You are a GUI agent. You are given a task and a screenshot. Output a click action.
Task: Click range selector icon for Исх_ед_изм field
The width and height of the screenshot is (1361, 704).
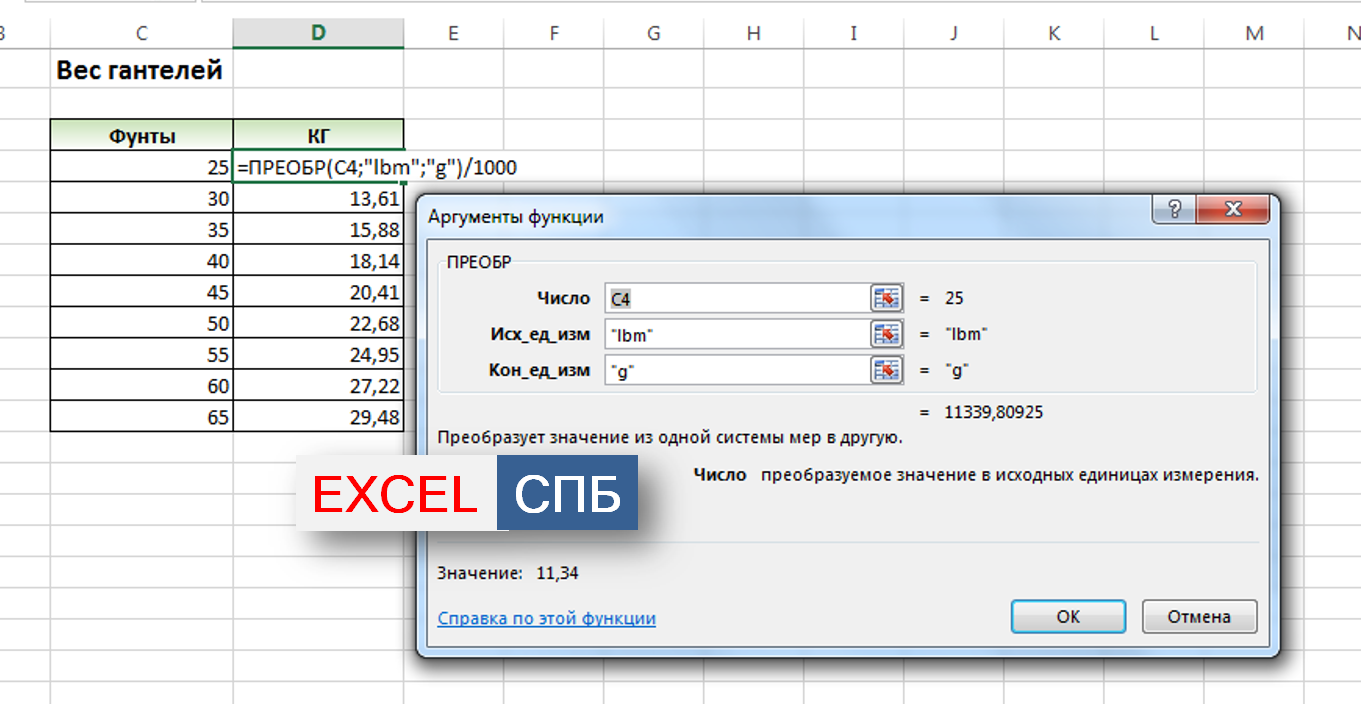886,334
